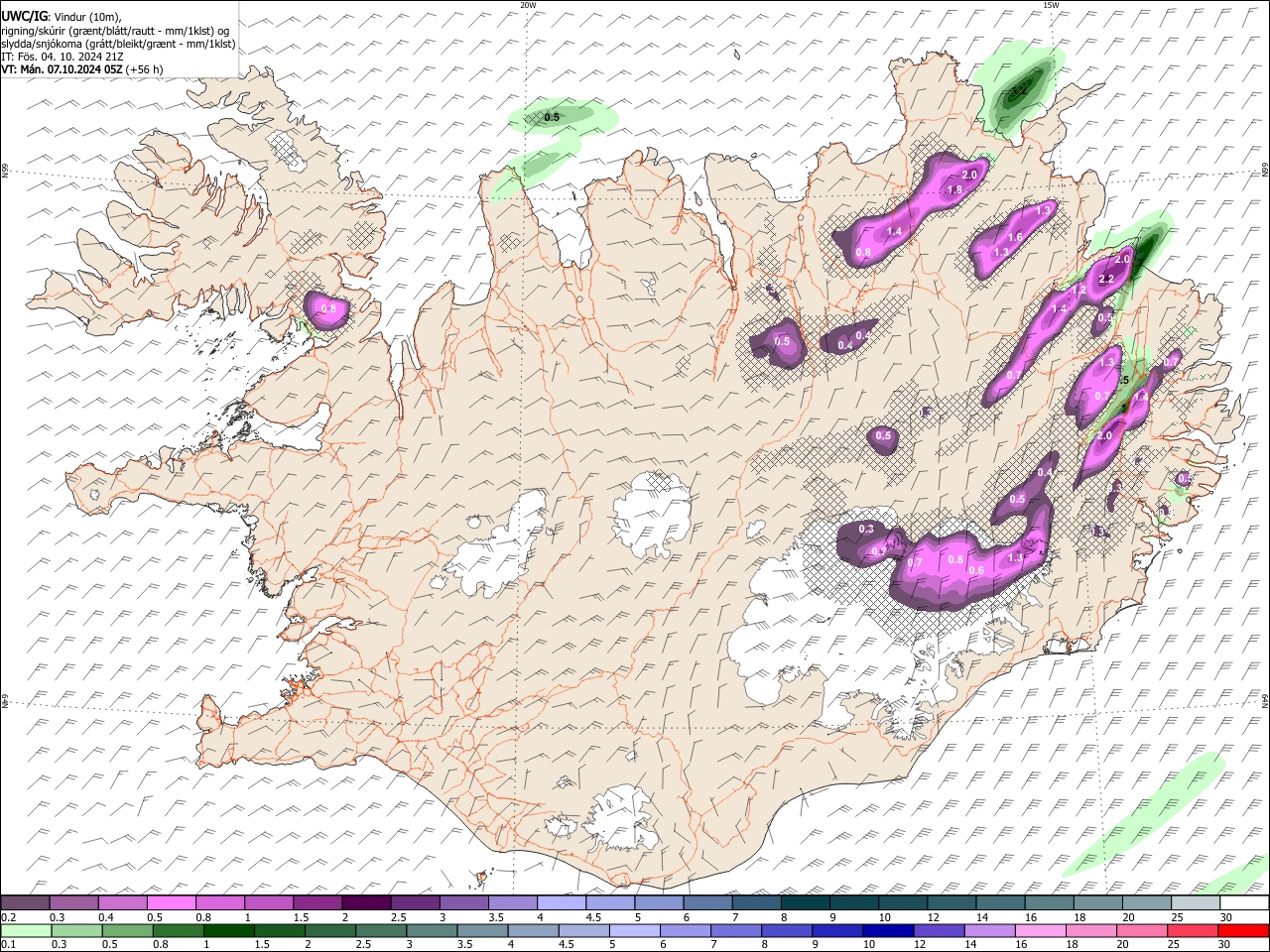Click the 'UWC/IG: Vindur (10m)' title text
The height and width of the screenshot is (952, 1270).
click(x=62, y=16)
